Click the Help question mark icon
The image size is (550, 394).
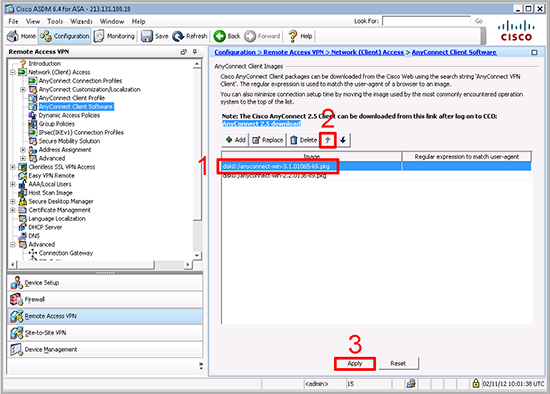[x=293, y=36]
